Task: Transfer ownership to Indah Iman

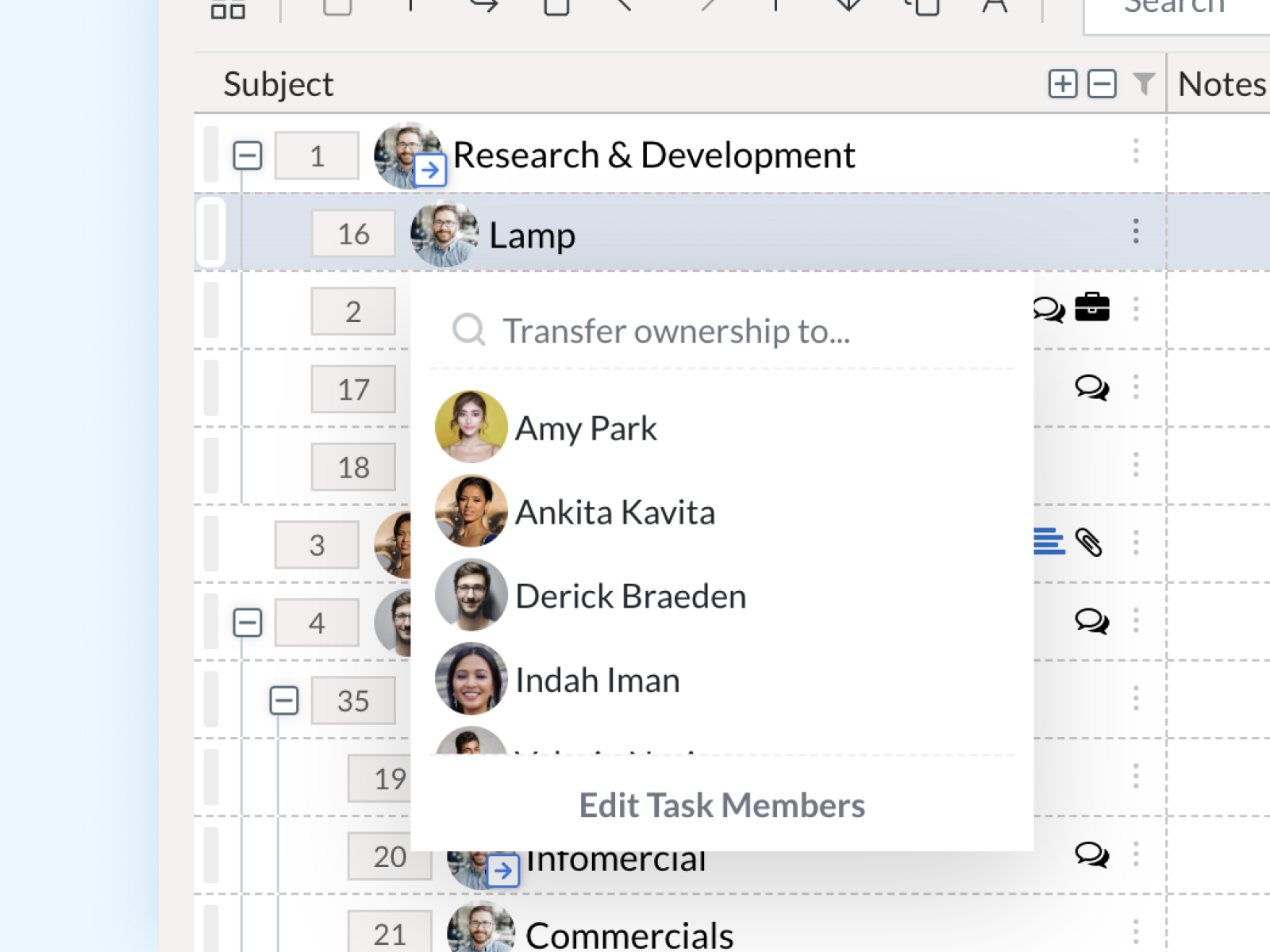Action: point(597,680)
